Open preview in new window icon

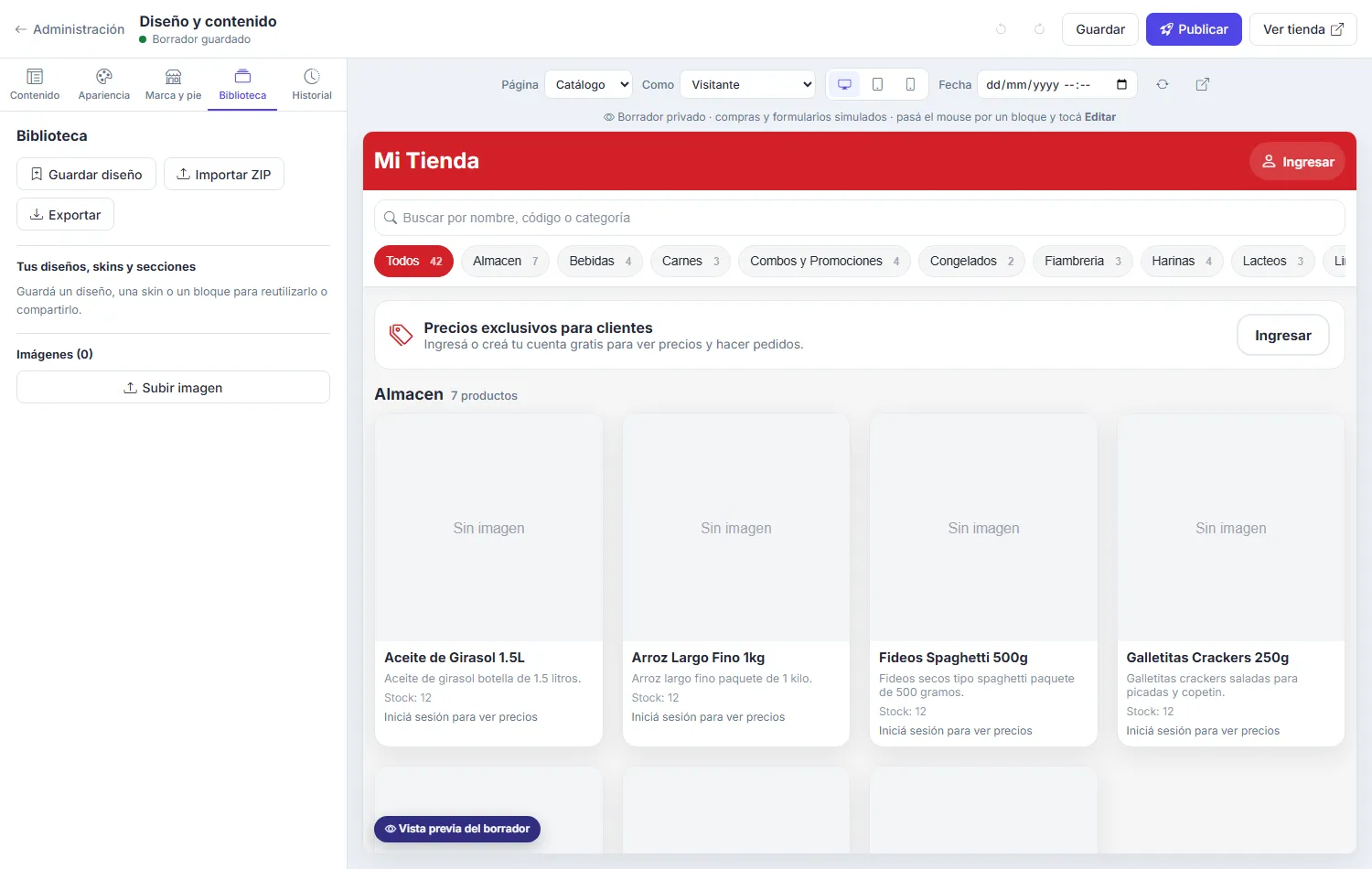pos(1203,84)
